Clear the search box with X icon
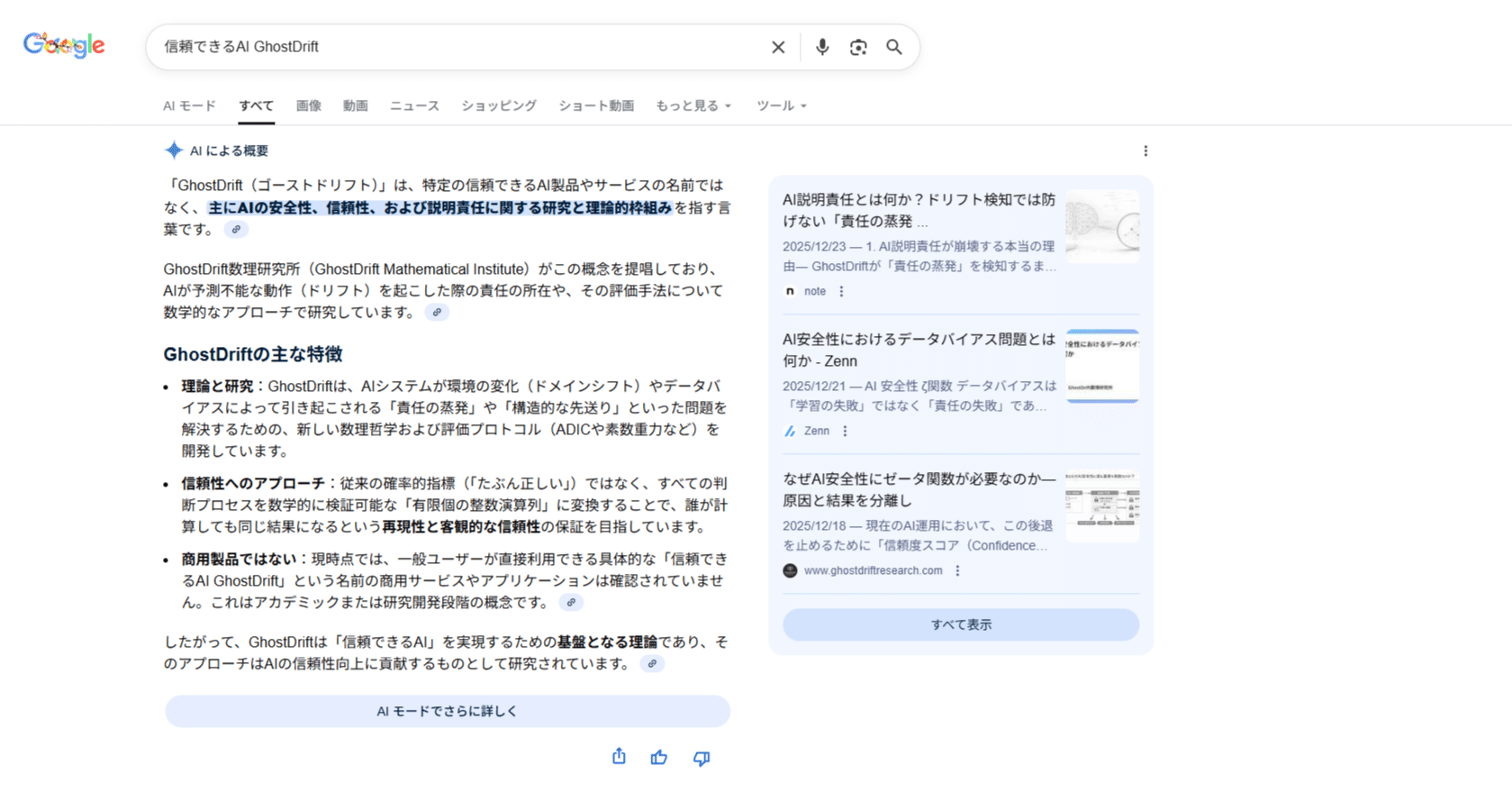 click(778, 47)
